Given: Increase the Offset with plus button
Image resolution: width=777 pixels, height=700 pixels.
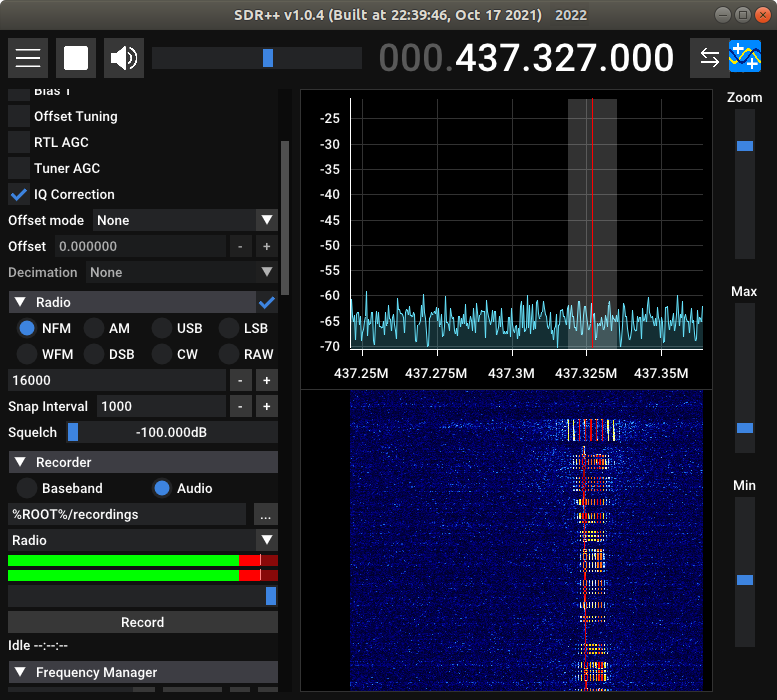Looking at the screenshot, I should (266, 246).
